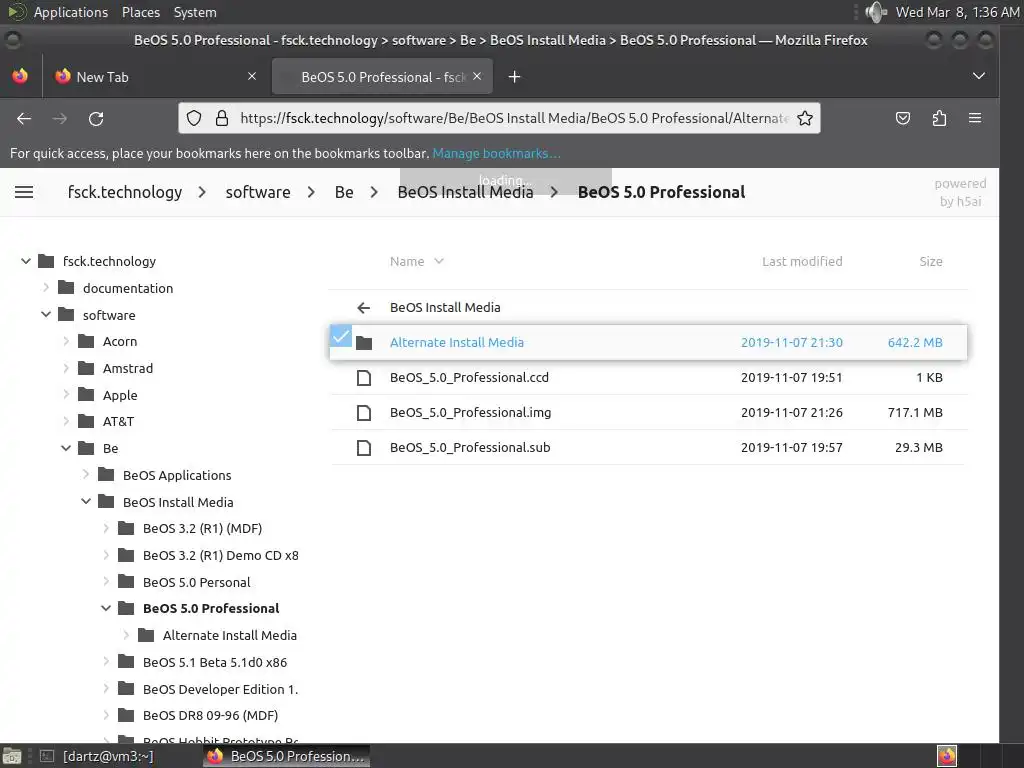Toggle the h5ai sidebar hamburger menu
This screenshot has height=768, width=1024.
pyautogui.click(x=24, y=192)
